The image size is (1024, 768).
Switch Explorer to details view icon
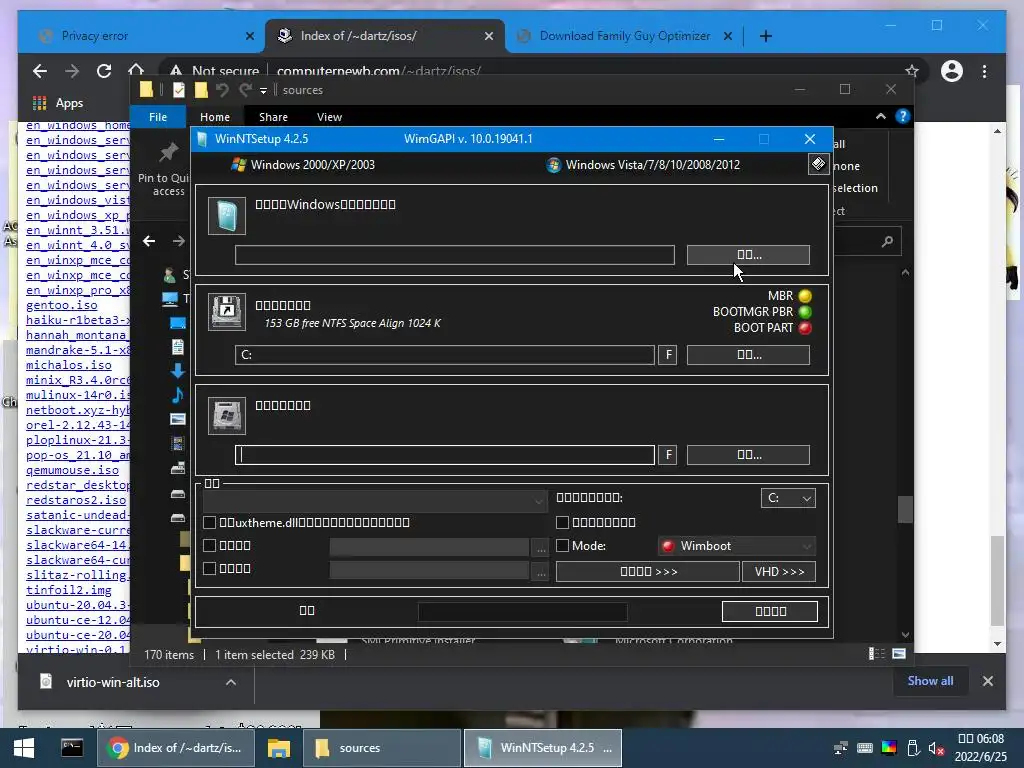pos(876,654)
